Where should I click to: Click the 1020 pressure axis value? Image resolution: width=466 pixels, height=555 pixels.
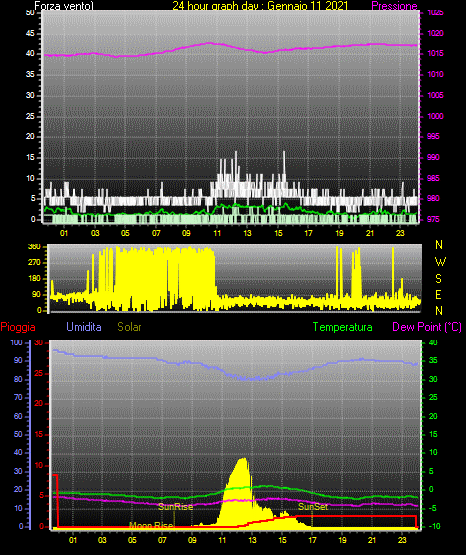pyautogui.click(x=435, y=33)
